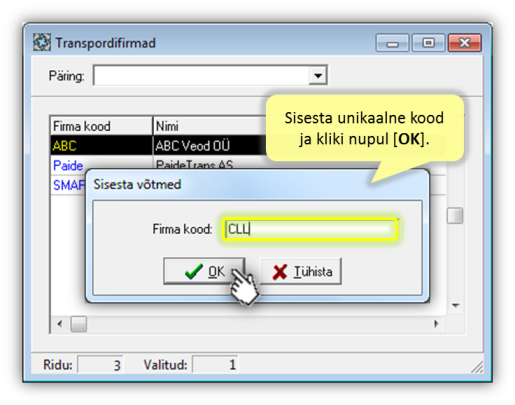The width and height of the screenshot is (515, 405).
Task: Click the Transpordifirmad window title icon
Action: [42, 43]
